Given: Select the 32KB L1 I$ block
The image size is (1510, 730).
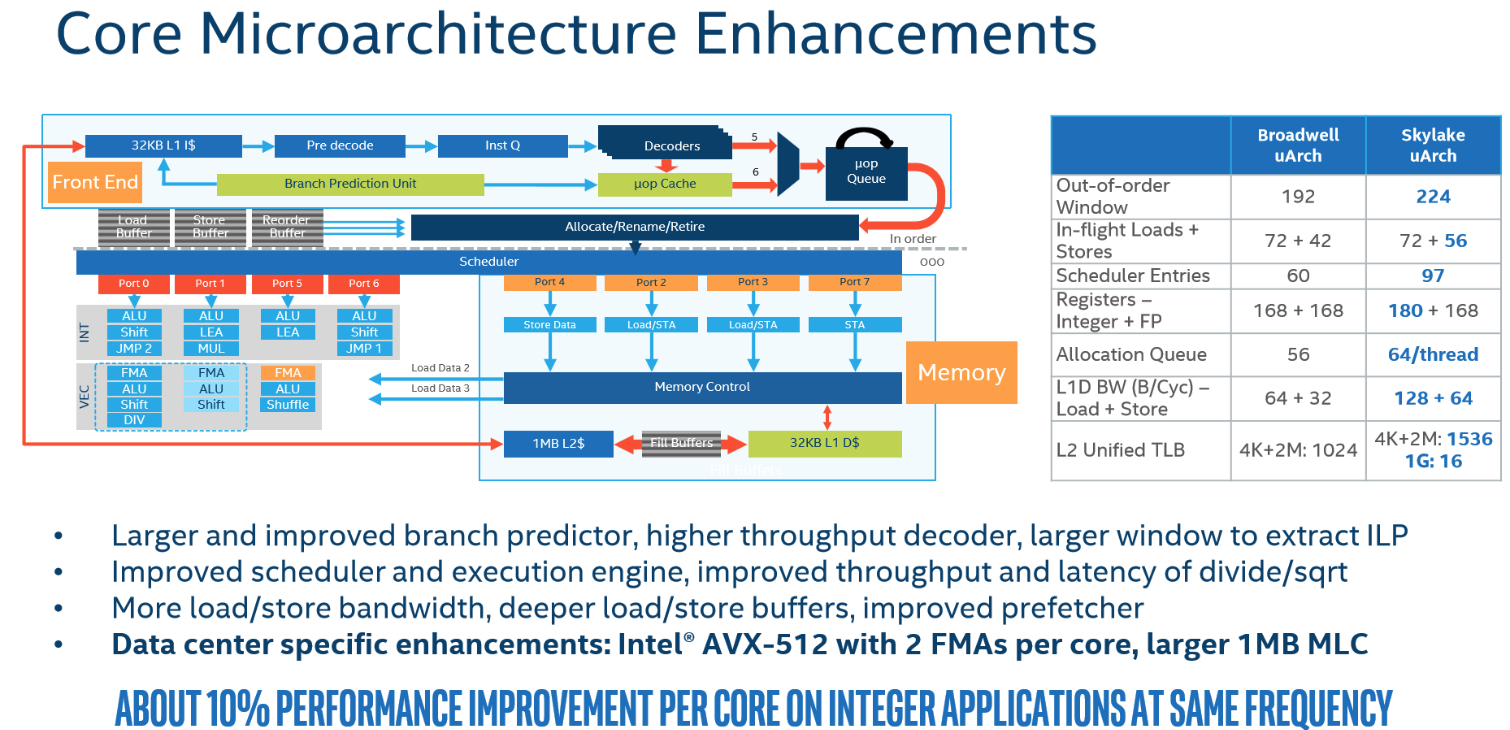Looking at the screenshot, I should click(163, 146).
